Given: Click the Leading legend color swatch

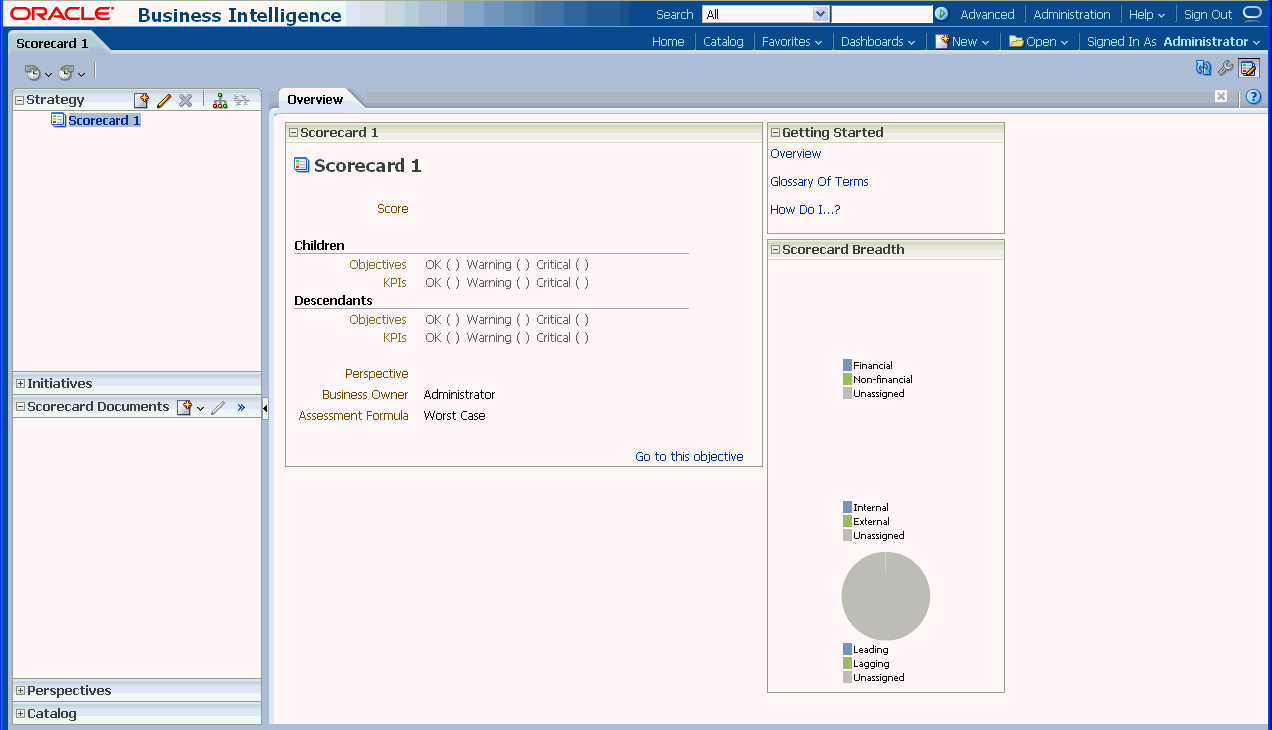Looking at the screenshot, I should [847, 650].
